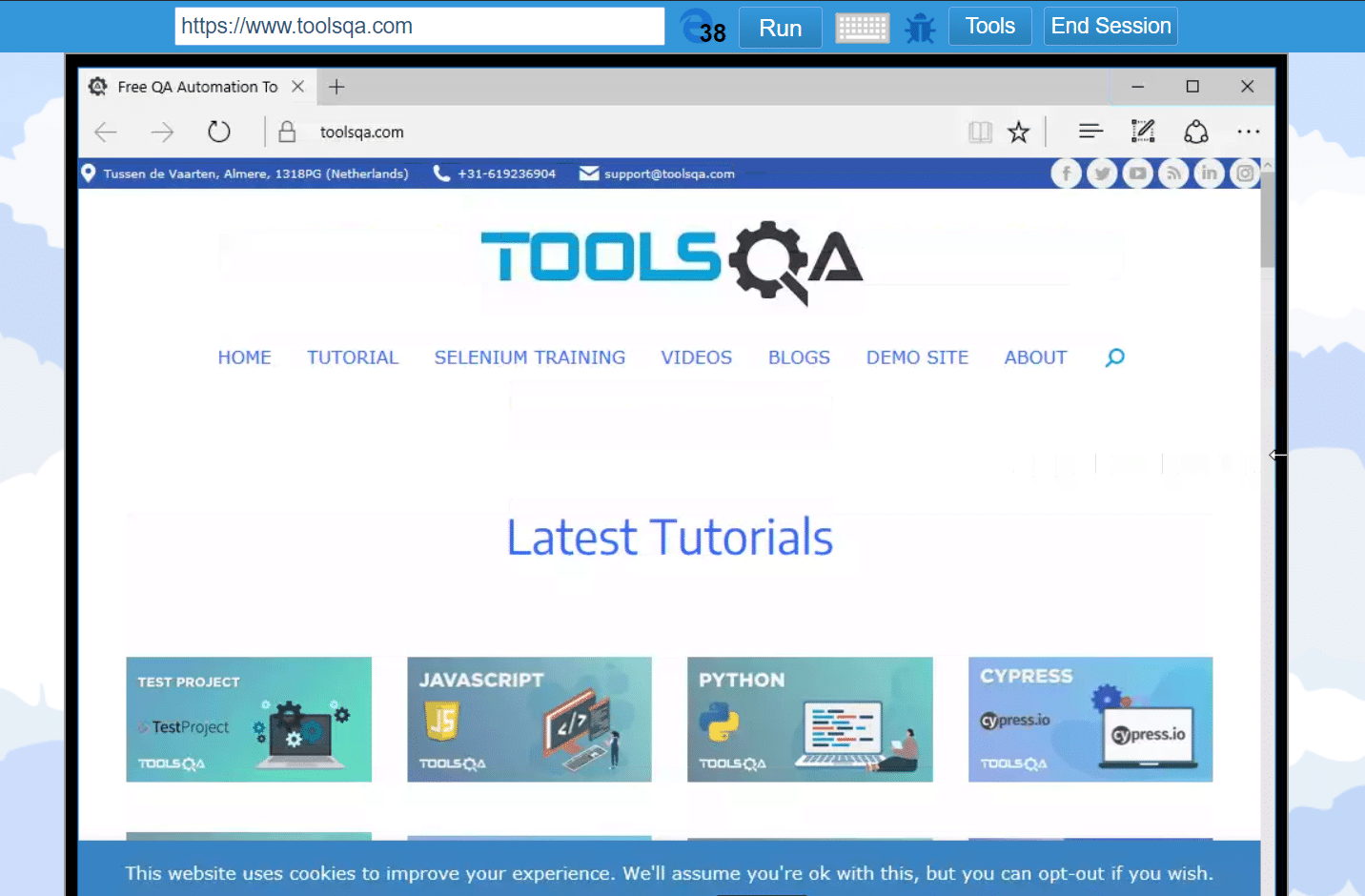Click the bug report icon

[x=920, y=28]
